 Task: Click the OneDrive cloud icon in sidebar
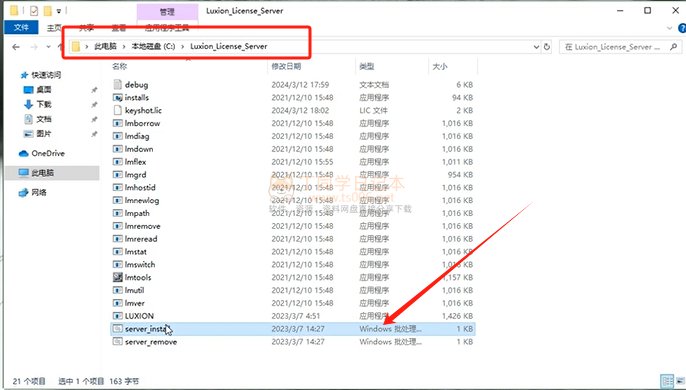pyautogui.click(x=24, y=154)
